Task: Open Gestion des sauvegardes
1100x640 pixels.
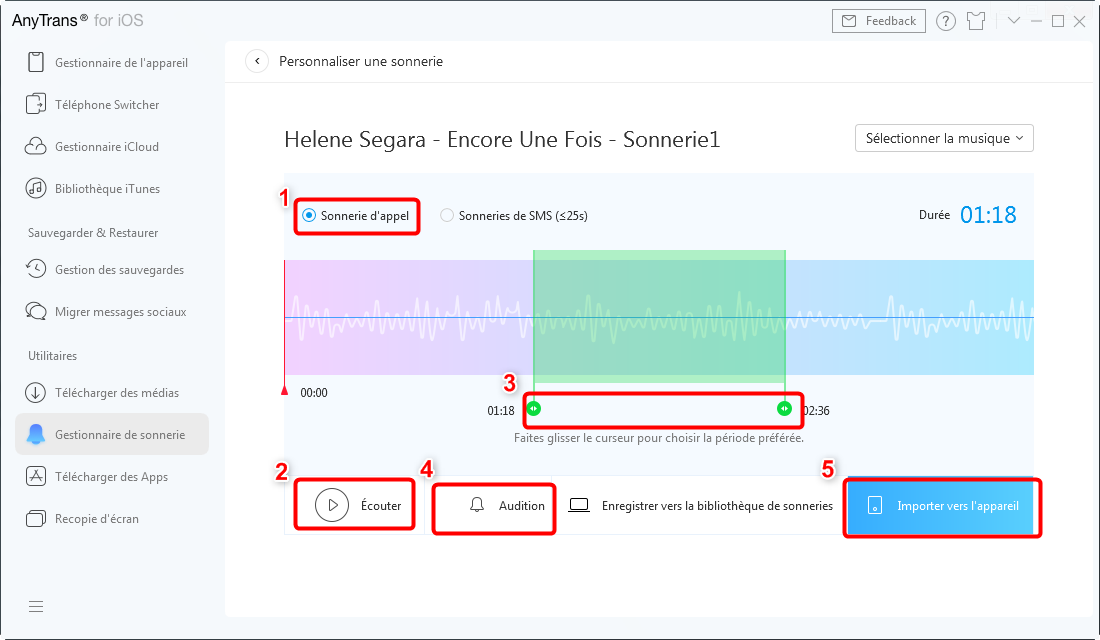Action: click(x=112, y=269)
